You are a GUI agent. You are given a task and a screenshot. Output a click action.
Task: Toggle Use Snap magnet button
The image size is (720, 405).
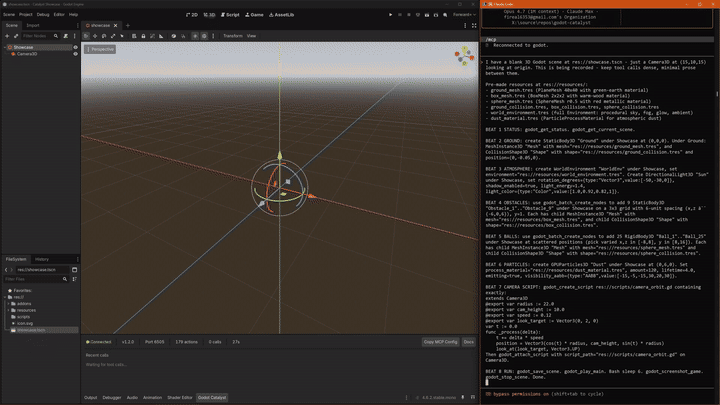point(183,36)
